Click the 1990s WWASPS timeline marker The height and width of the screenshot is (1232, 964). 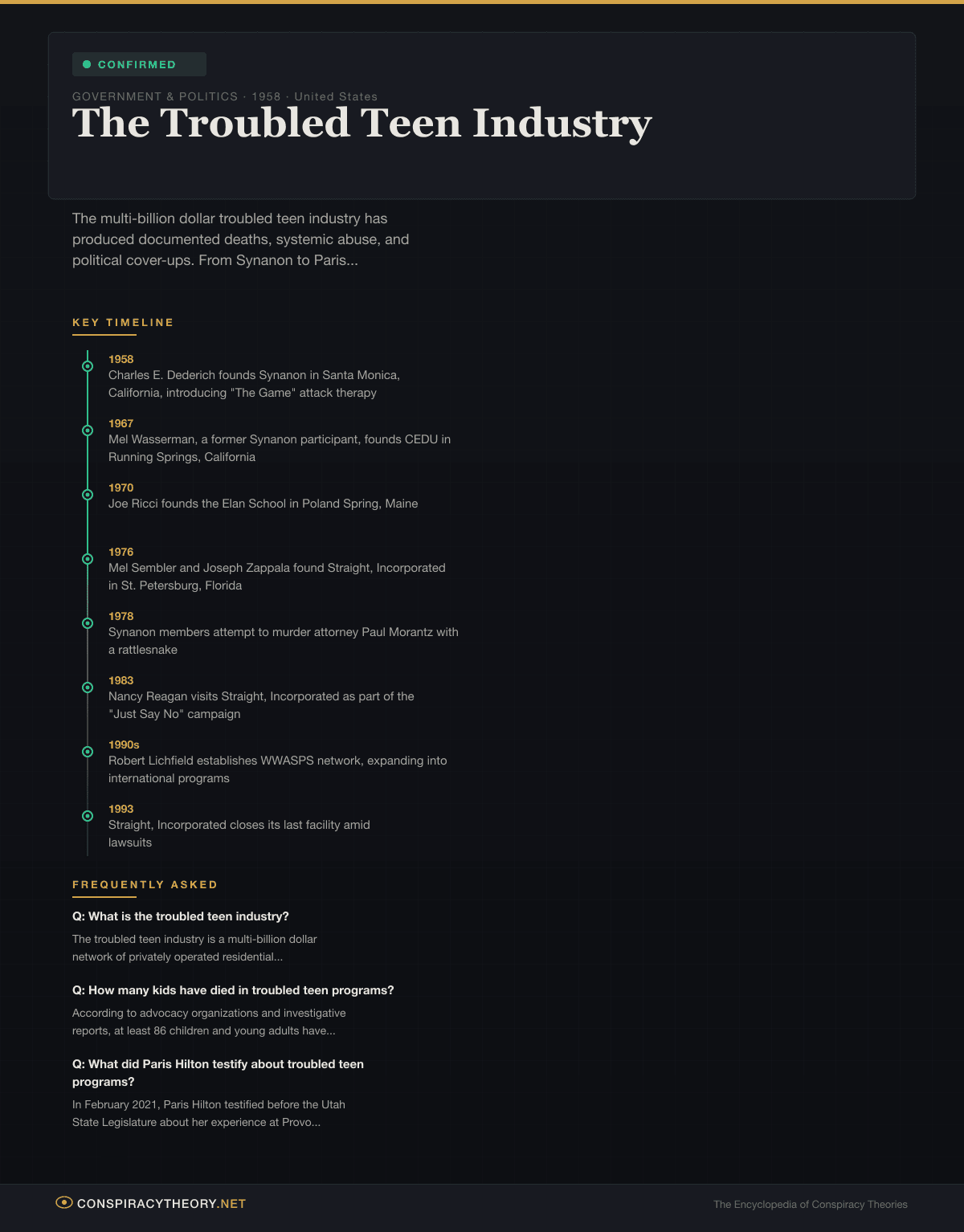click(88, 752)
